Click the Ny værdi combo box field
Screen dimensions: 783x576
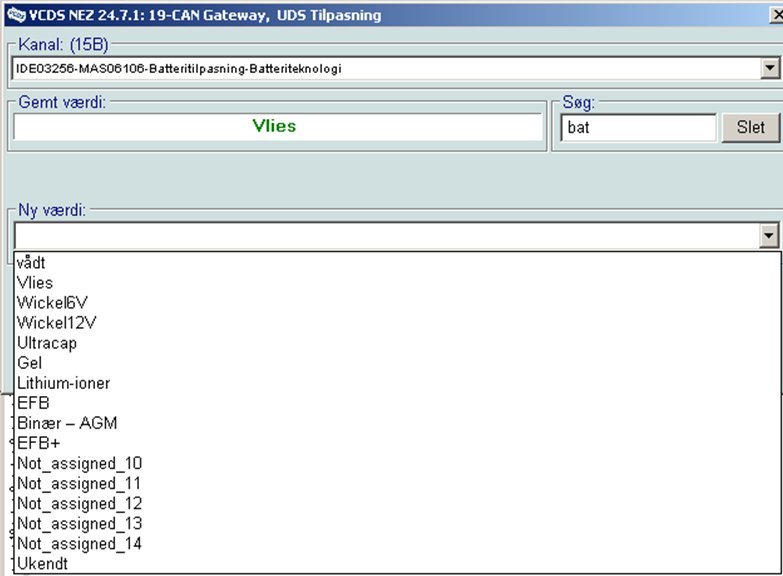[385, 236]
